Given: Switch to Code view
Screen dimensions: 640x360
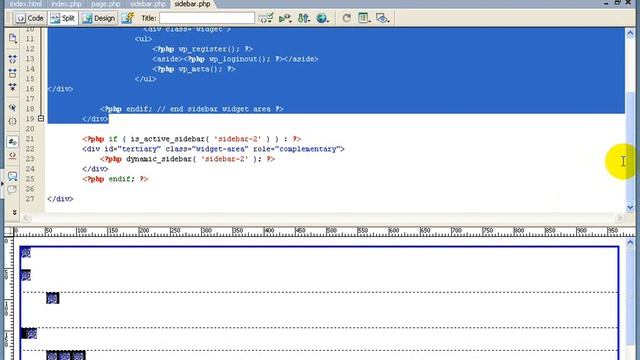Looking at the screenshot, I should pyautogui.click(x=29, y=18).
